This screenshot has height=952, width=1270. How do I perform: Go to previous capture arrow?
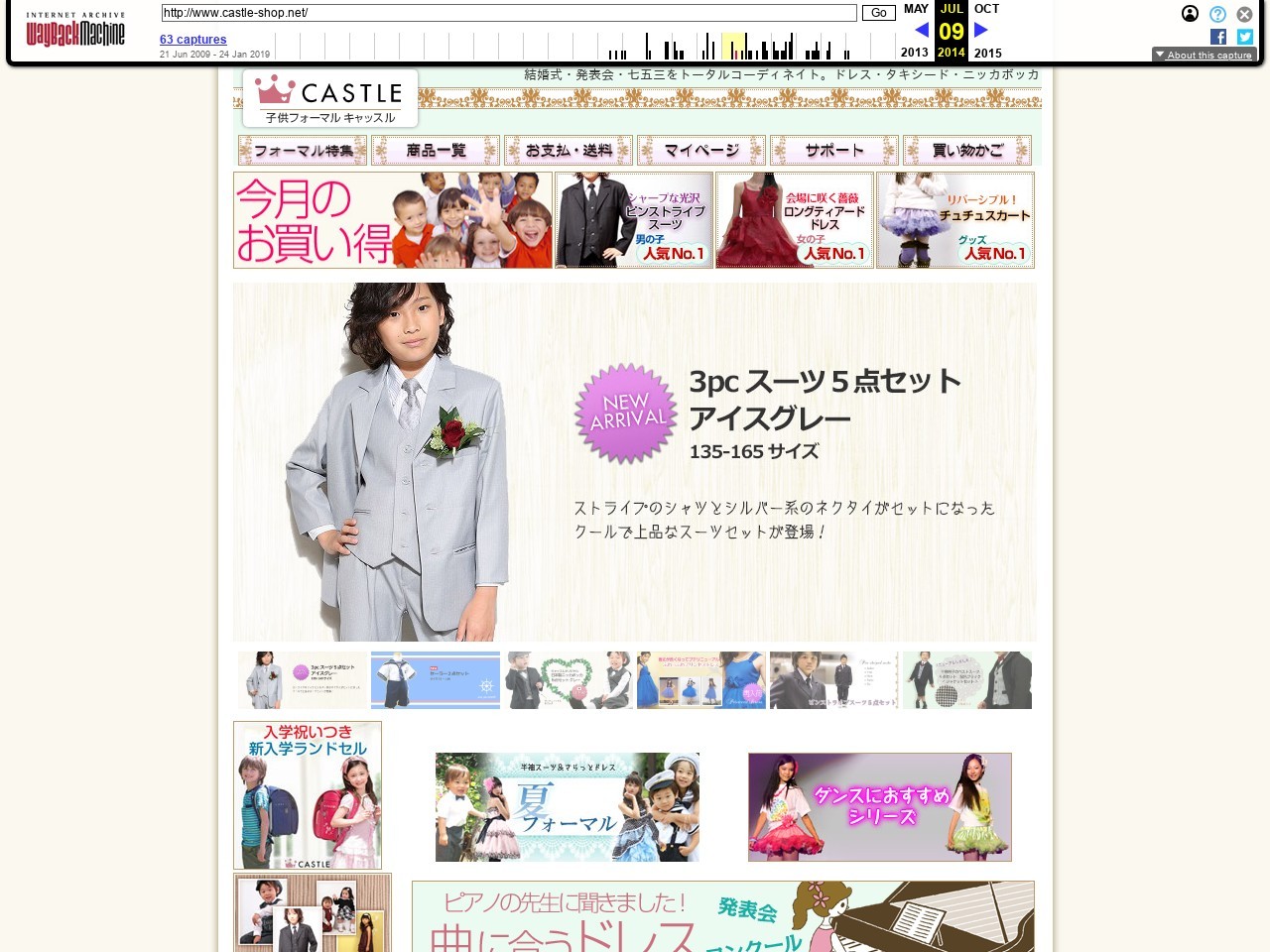click(x=921, y=30)
